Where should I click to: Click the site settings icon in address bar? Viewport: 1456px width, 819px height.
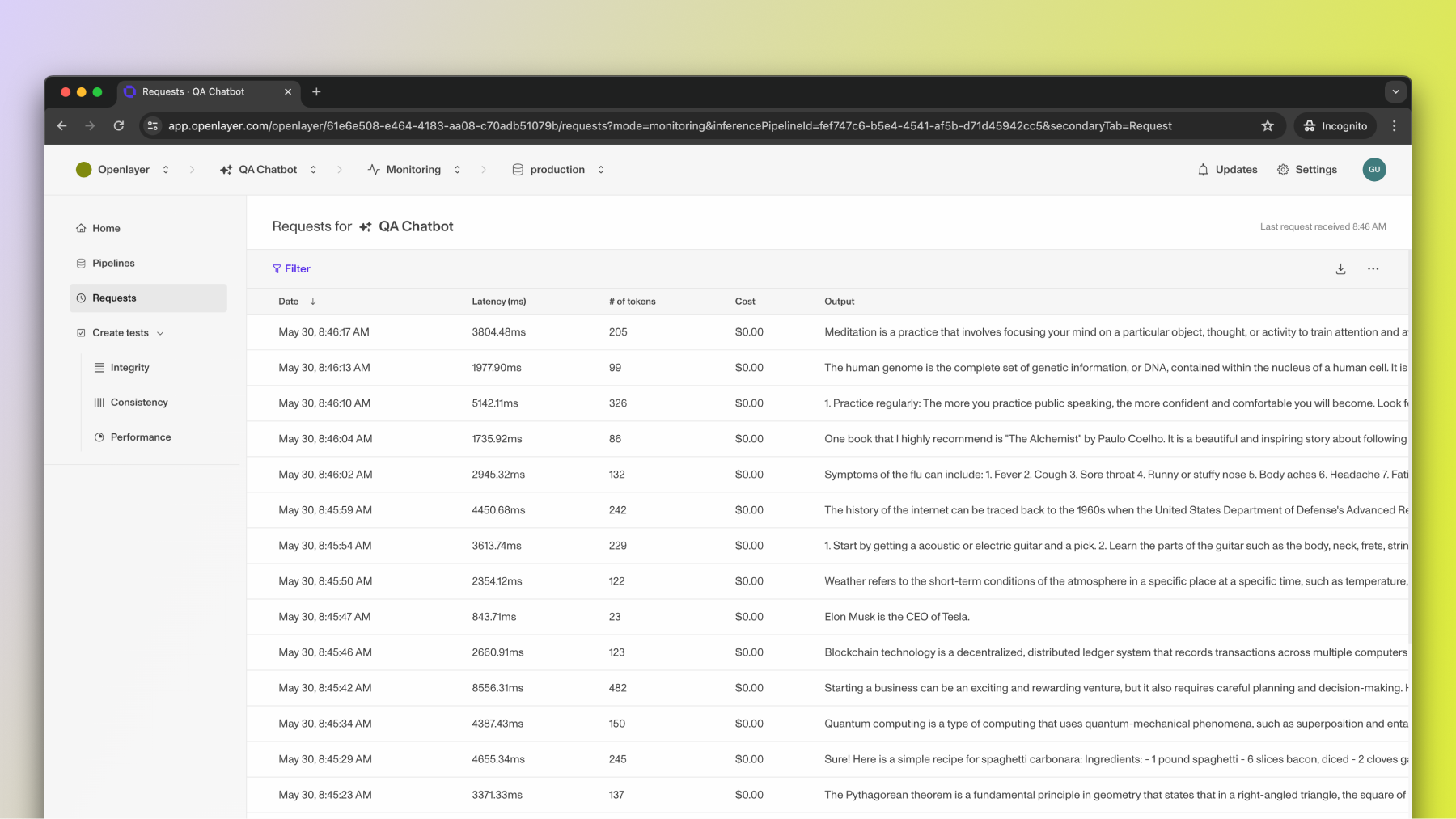[x=153, y=125]
